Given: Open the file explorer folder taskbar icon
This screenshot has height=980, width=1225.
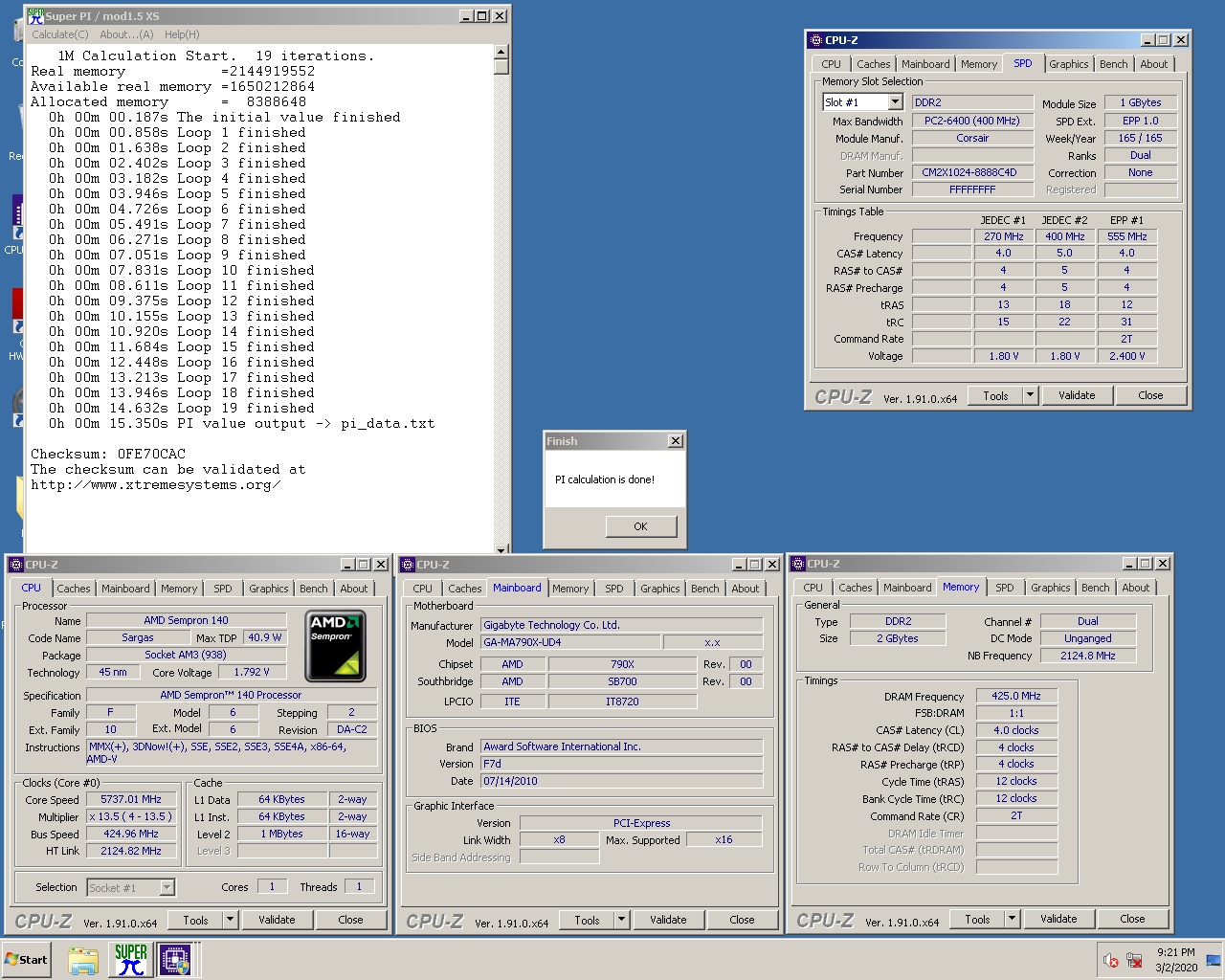Looking at the screenshot, I should point(83,960).
